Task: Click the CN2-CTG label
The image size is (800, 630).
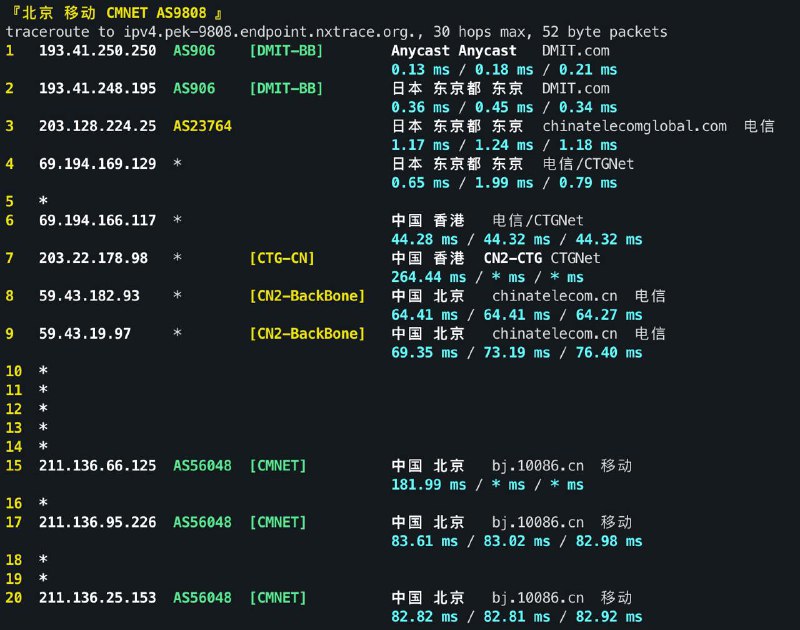Action: tap(513, 259)
